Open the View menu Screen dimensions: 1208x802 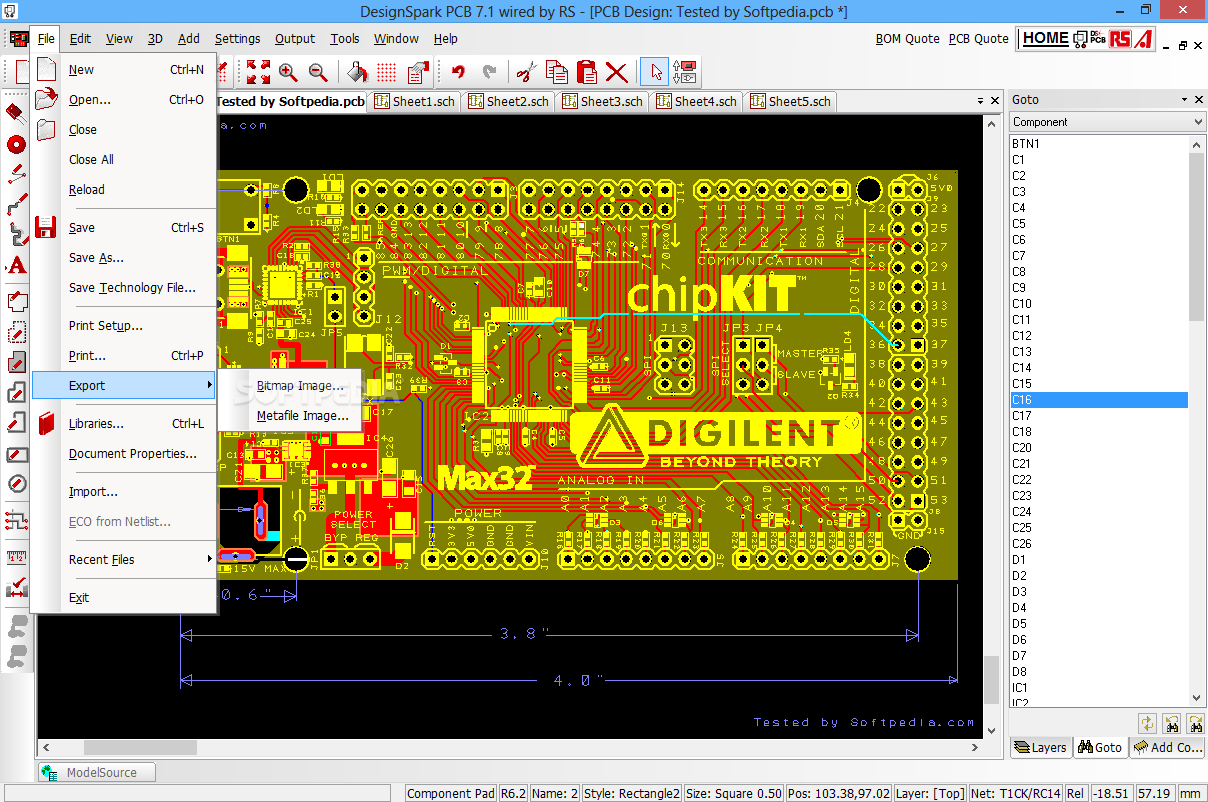119,39
